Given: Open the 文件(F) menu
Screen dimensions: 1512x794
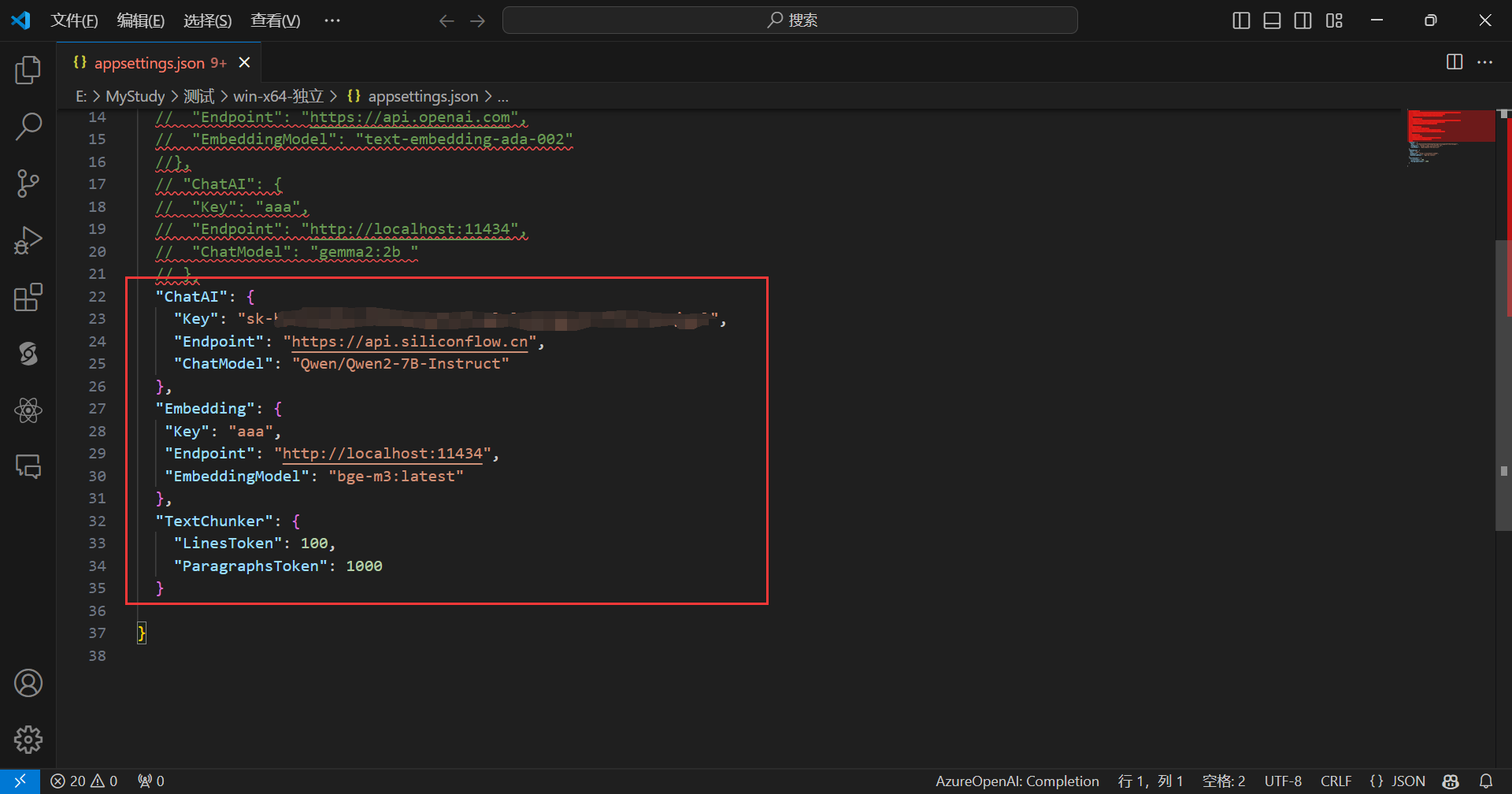Looking at the screenshot, I should [74, 20].
